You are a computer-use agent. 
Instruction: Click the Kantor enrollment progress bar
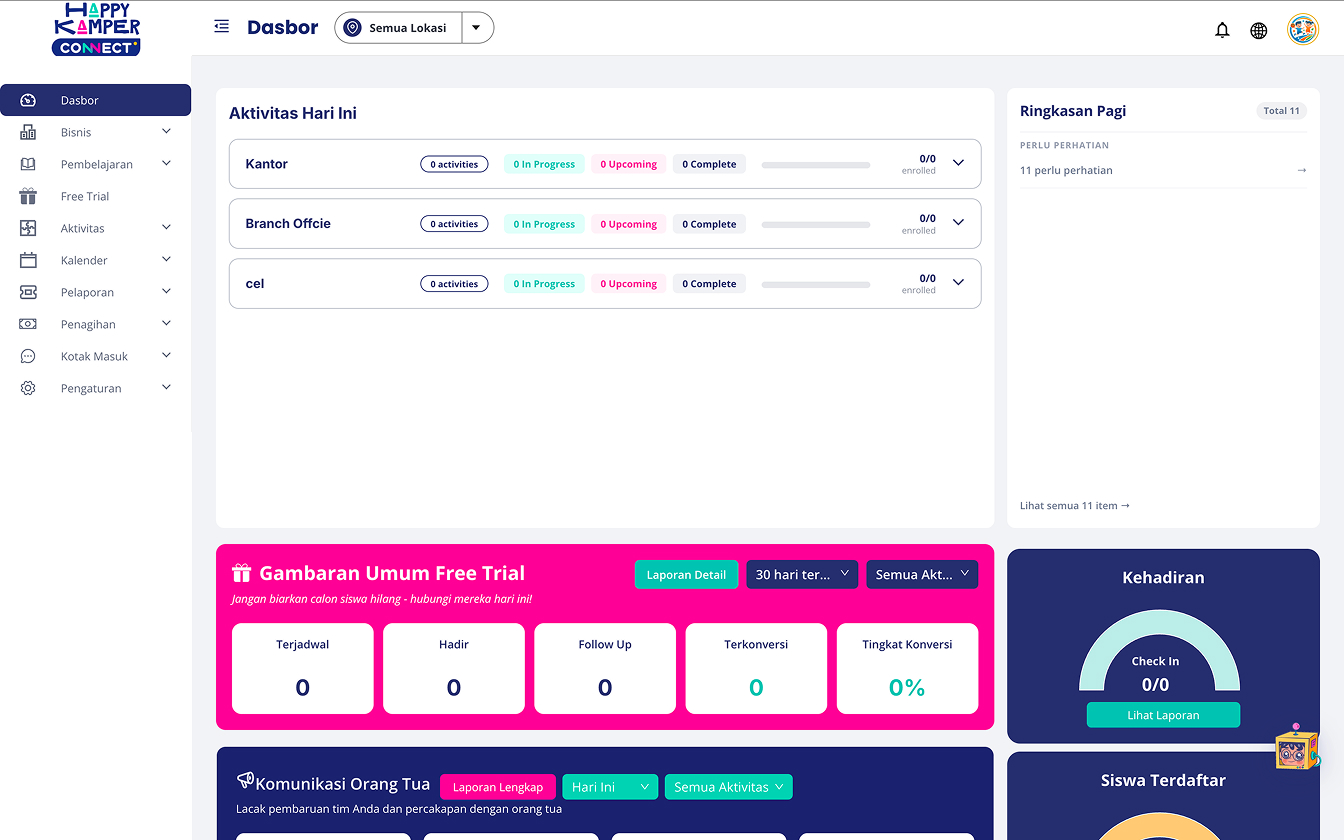click(816, 164)
